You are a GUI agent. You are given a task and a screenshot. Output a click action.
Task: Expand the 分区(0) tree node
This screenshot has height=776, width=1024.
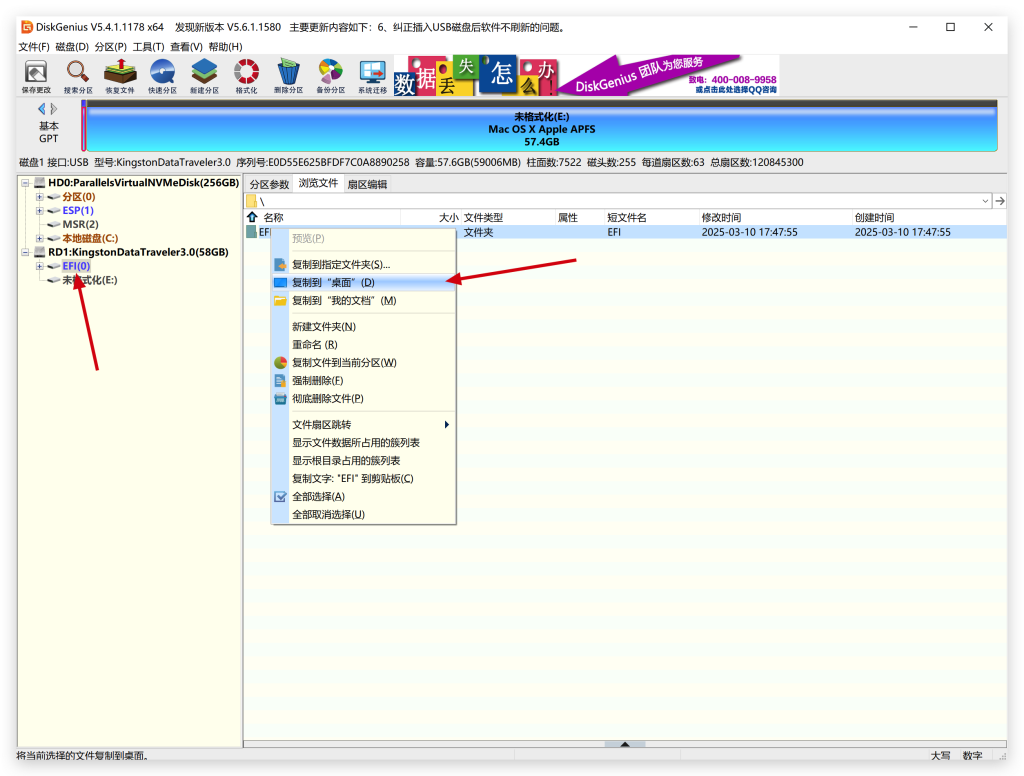coord(39,197)
